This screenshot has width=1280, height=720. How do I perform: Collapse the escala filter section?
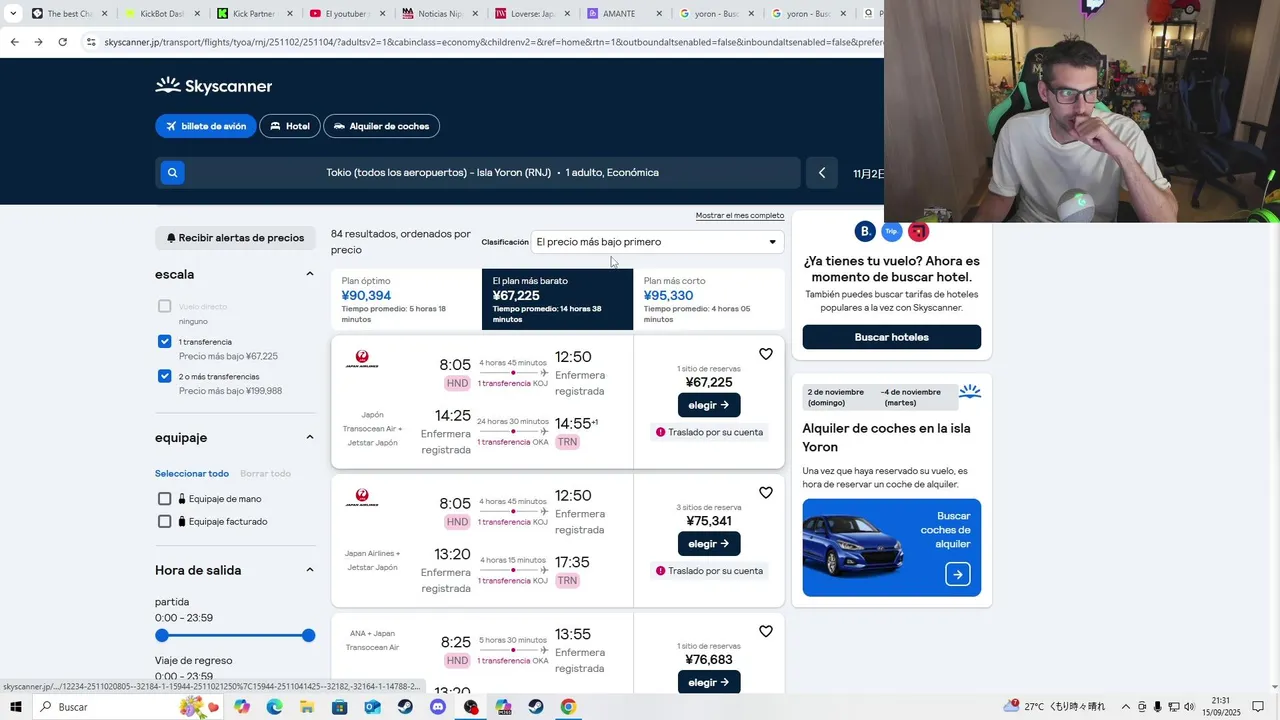[310, 274]
